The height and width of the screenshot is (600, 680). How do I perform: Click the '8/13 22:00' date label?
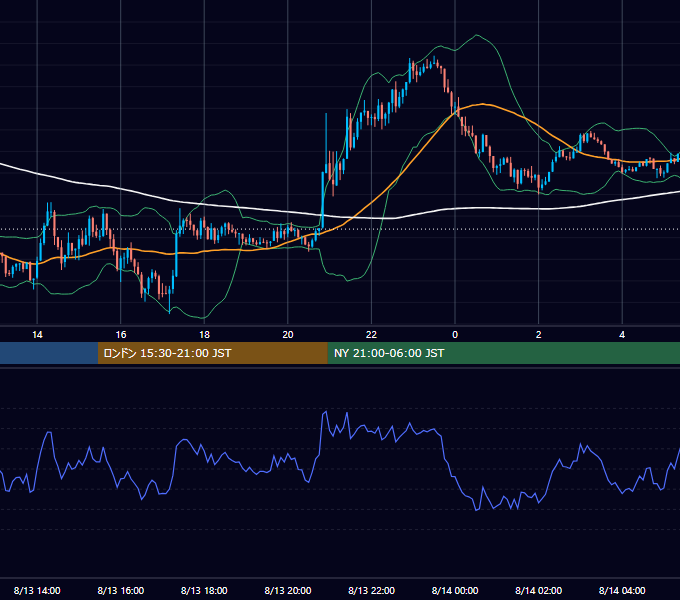pyautogui.click(x=371, y=590)
